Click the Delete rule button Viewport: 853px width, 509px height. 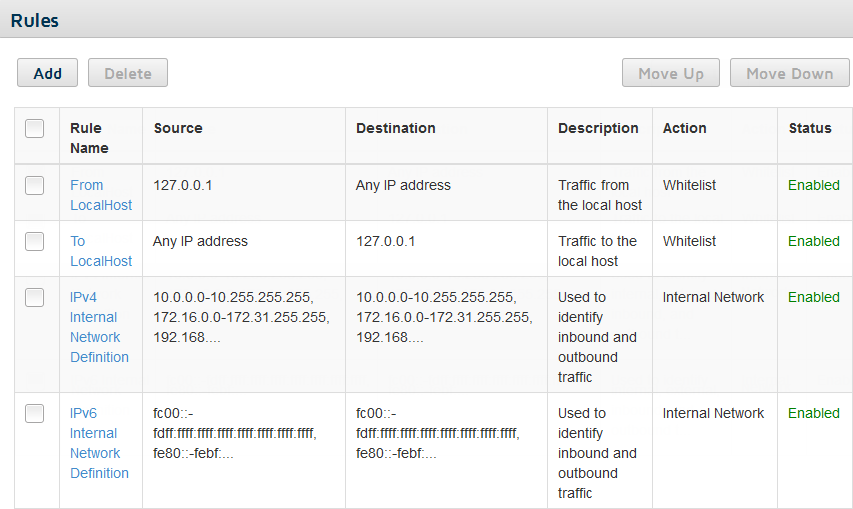point(128,73)
